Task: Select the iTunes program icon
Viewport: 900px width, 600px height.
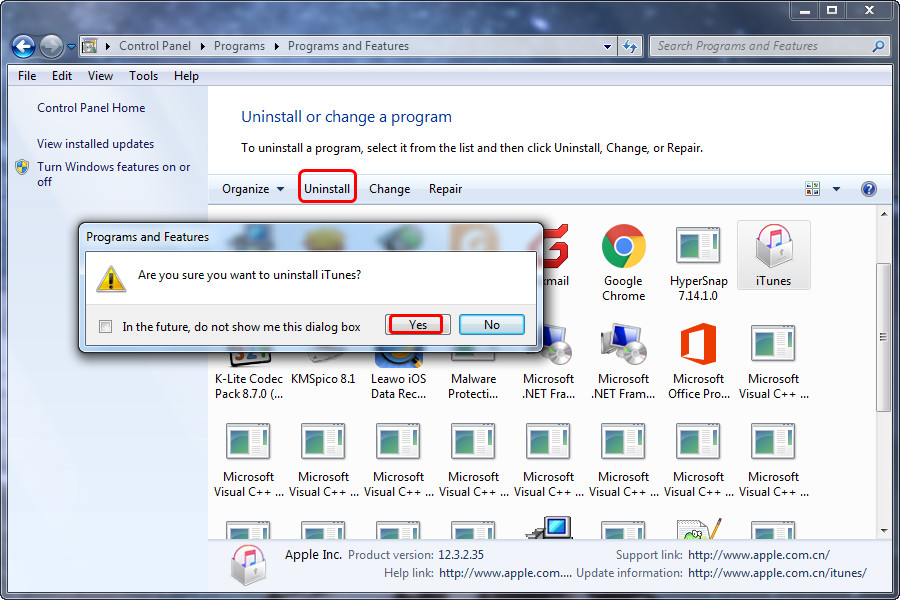Action: (773, 255)
